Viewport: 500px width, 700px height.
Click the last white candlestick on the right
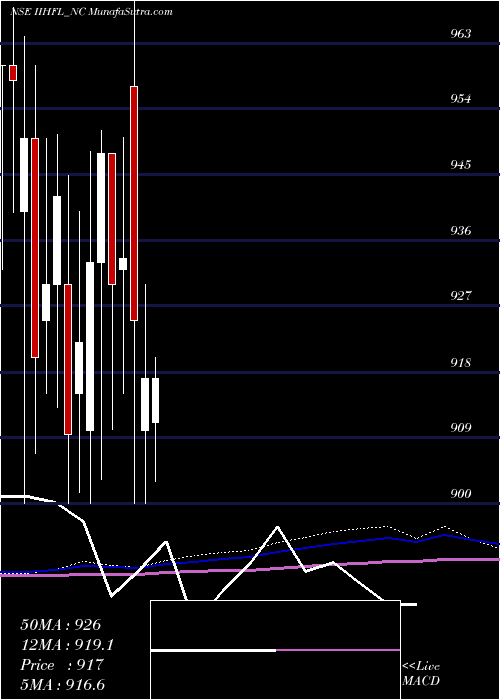pos(155,400)
